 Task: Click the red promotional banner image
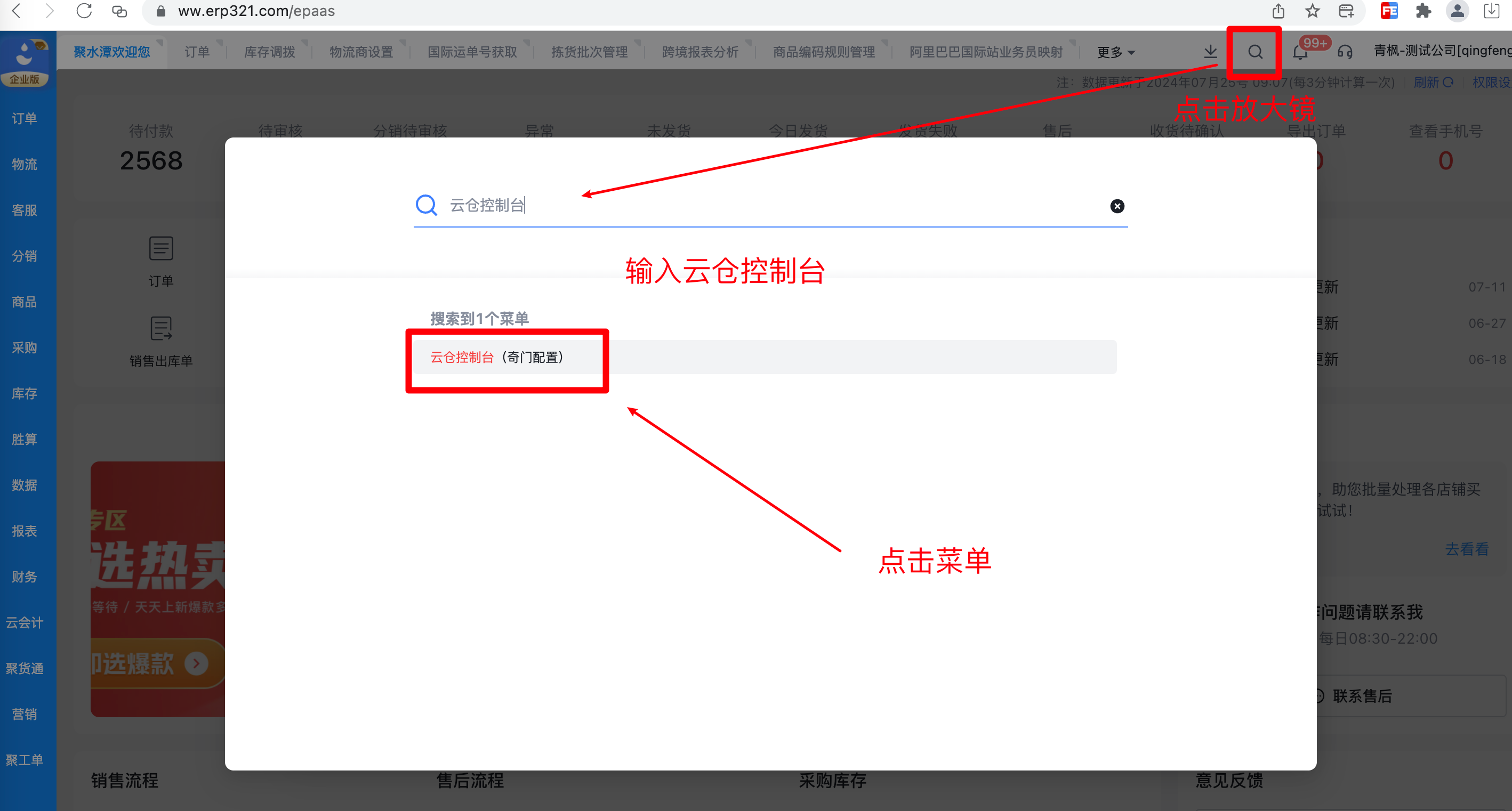click(158, 589)
